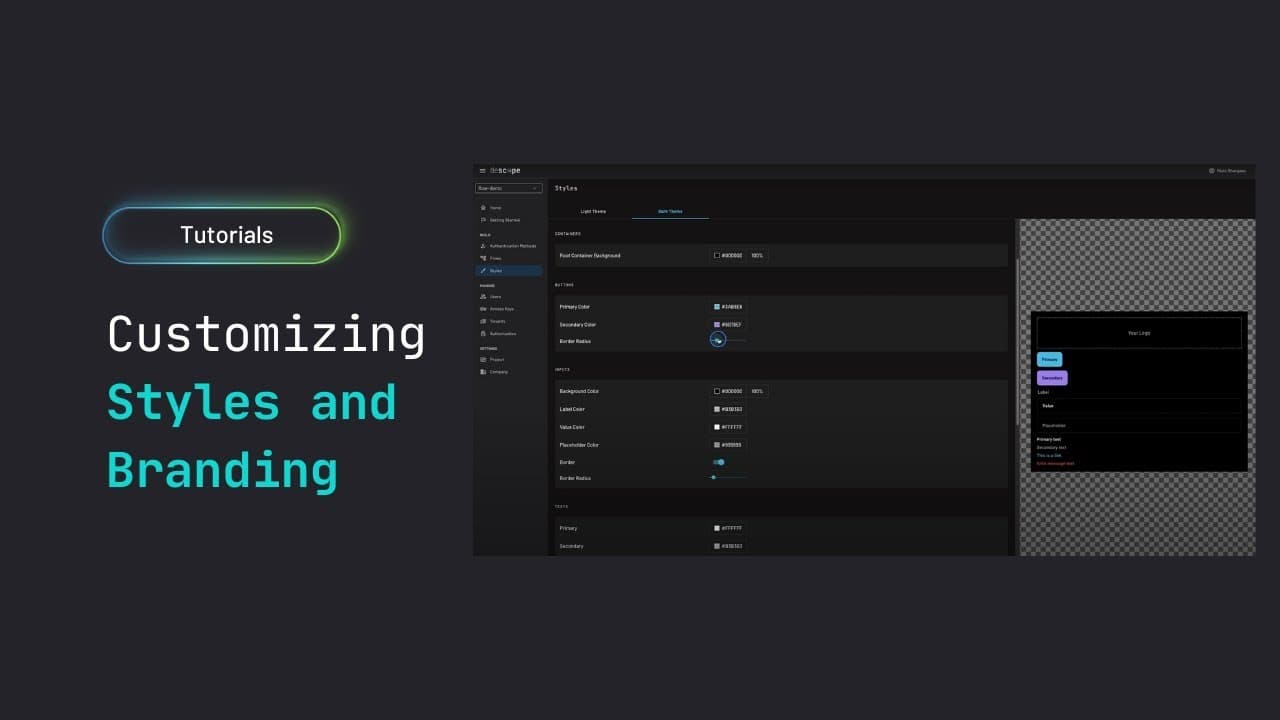This screenshot has height=720, width=1280.
Task: Click the Tutorials pill button
Action: click(x=222, y=235)
